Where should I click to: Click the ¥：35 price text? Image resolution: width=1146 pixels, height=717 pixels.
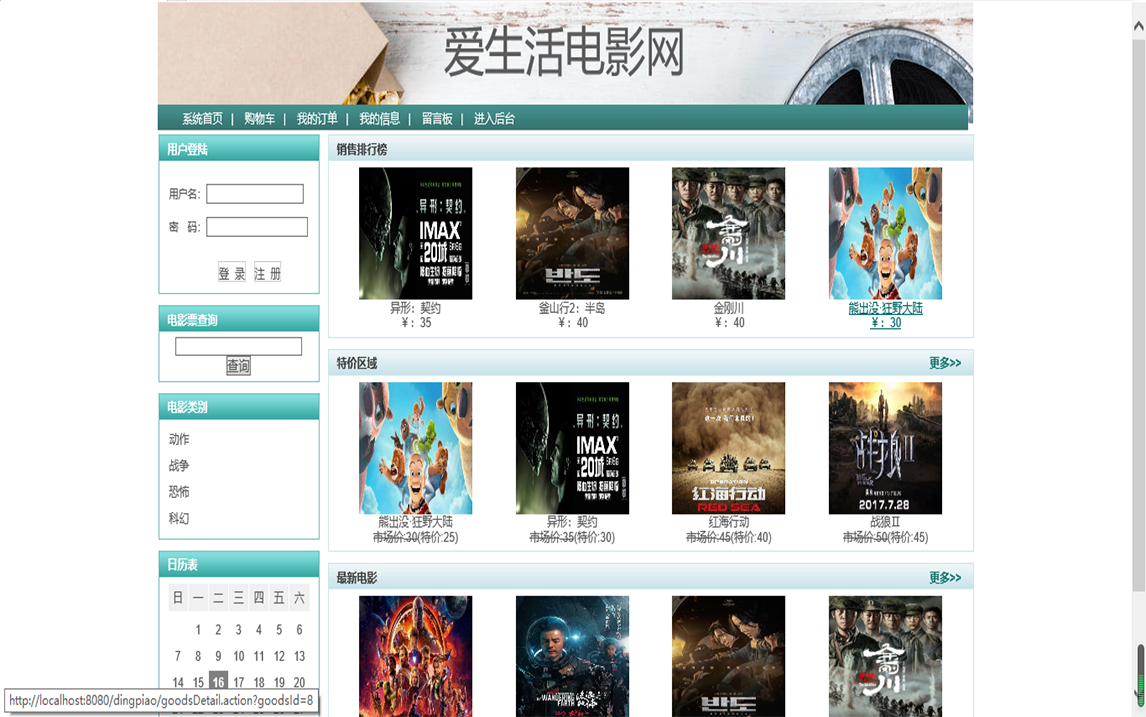tap(415, 323)
